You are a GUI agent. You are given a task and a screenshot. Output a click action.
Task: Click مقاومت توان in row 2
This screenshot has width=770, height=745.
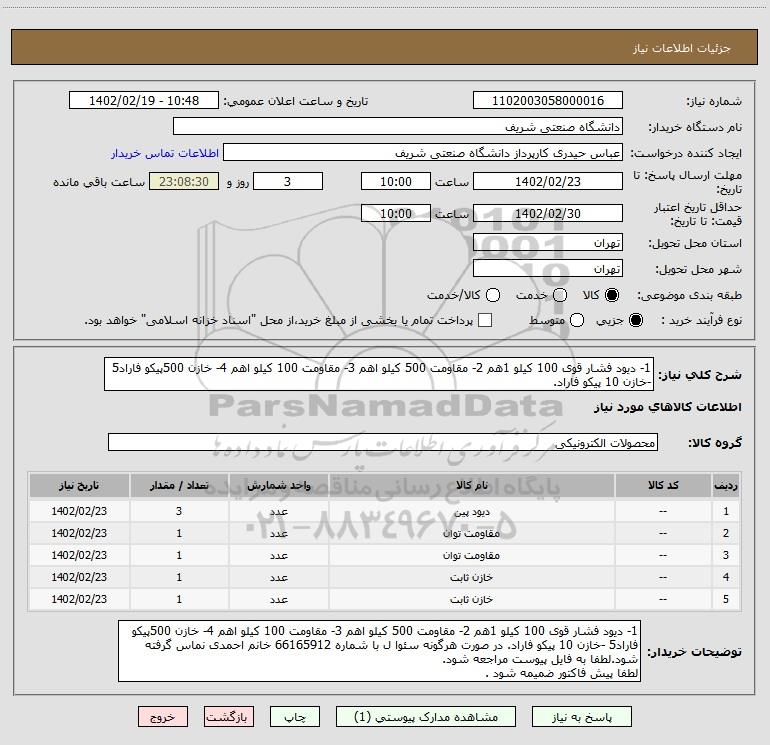[x=471, y=533]
